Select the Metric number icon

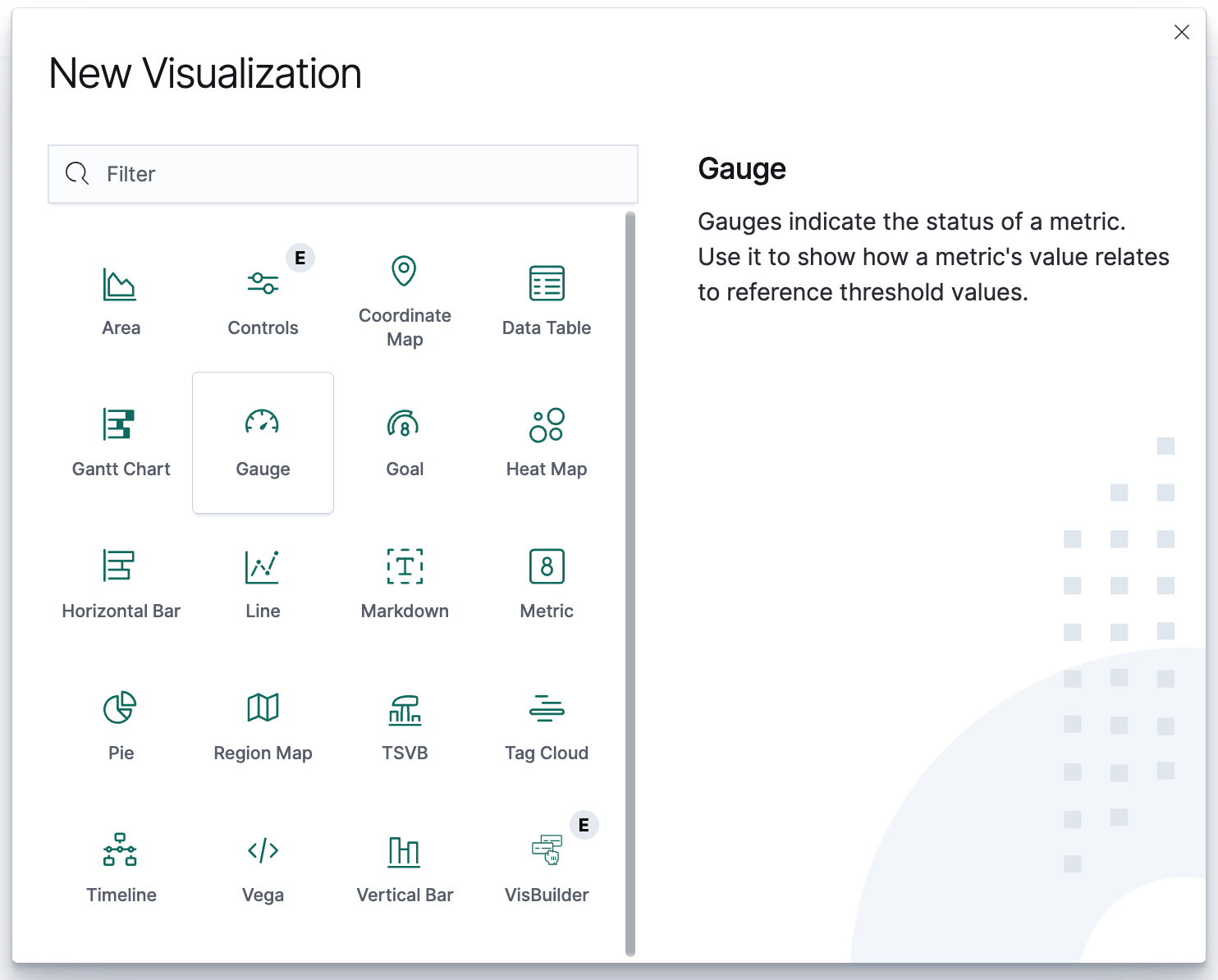point(547,566)
